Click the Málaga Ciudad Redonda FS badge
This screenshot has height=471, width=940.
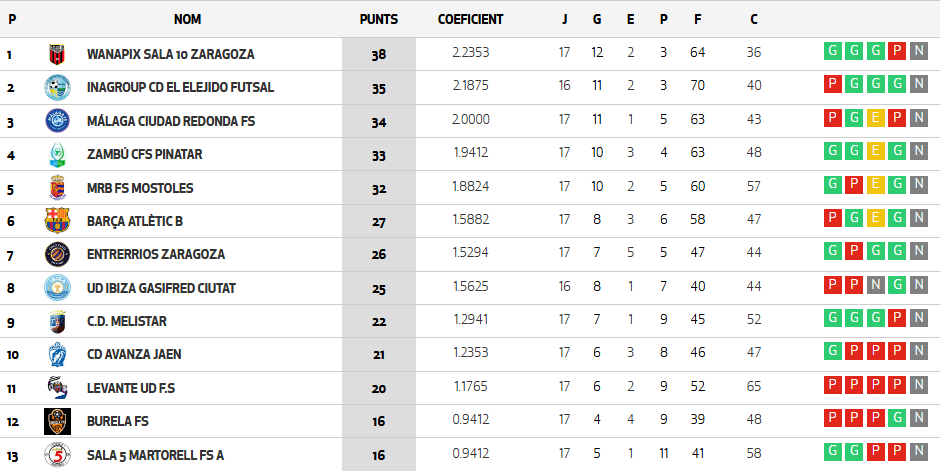click(57, 121)
